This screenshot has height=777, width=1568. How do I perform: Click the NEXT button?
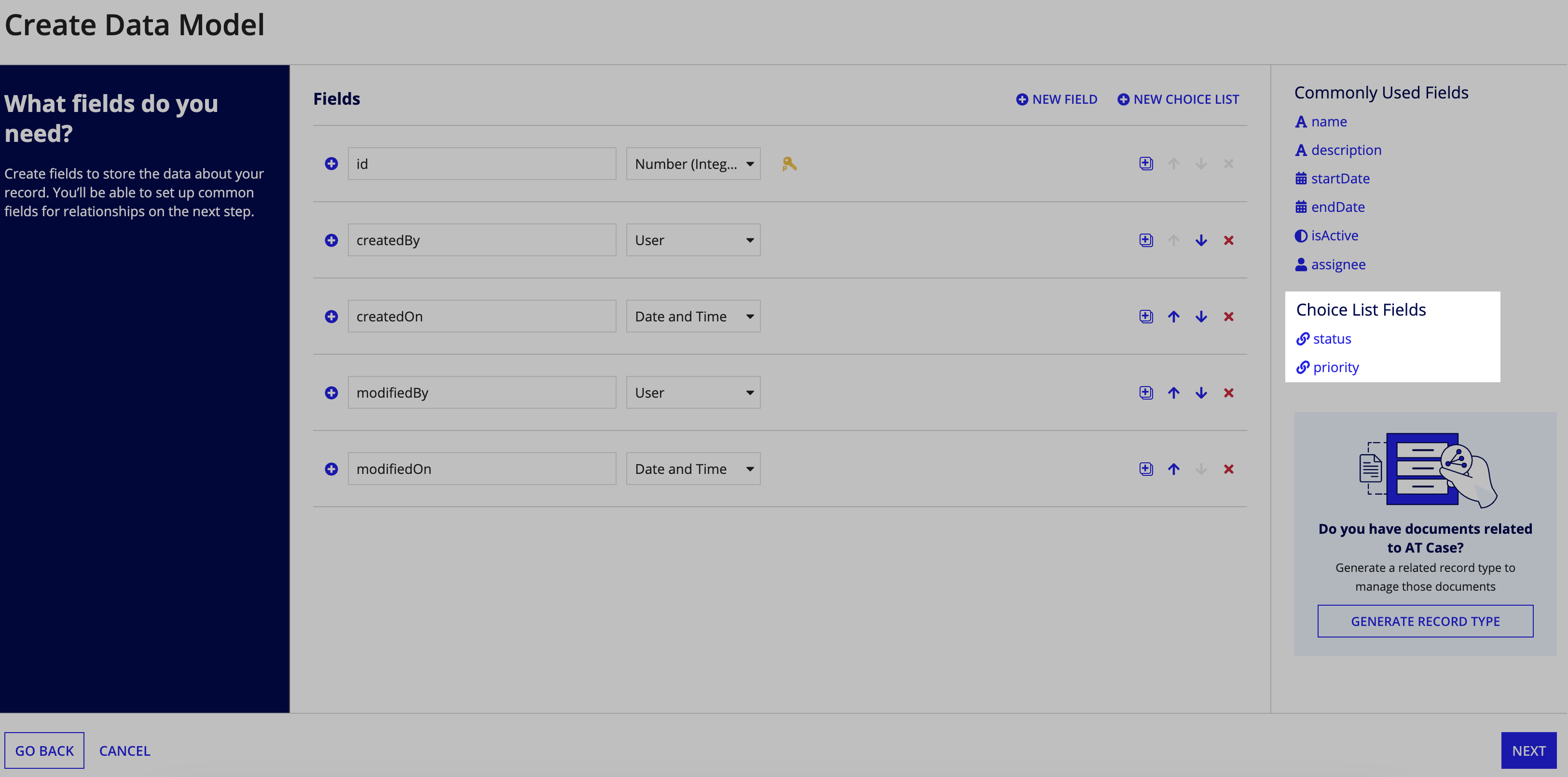(x=1528, y=751)
